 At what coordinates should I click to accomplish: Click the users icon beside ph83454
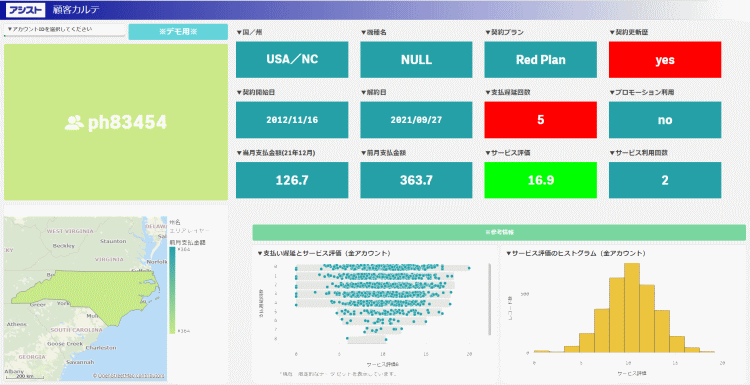click(74, 123)
